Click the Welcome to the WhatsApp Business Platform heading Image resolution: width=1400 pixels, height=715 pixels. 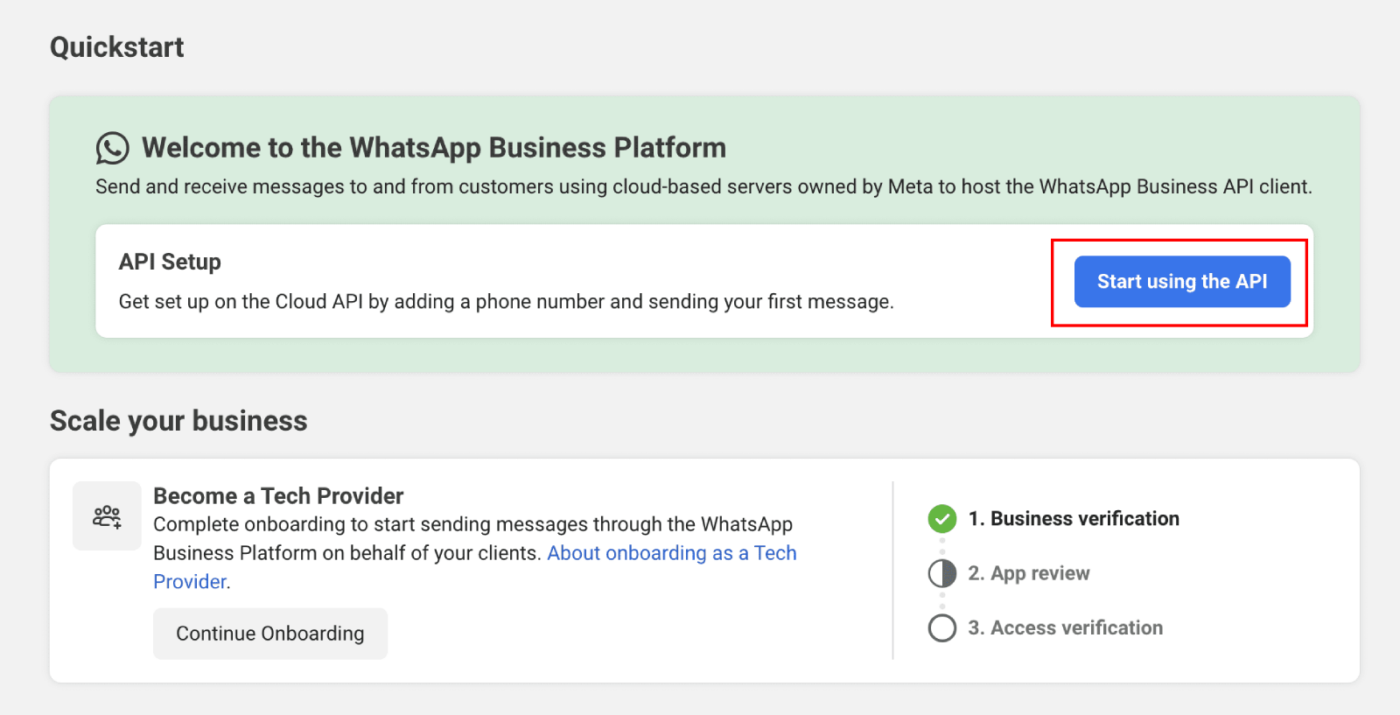click(x=434, y=148)
